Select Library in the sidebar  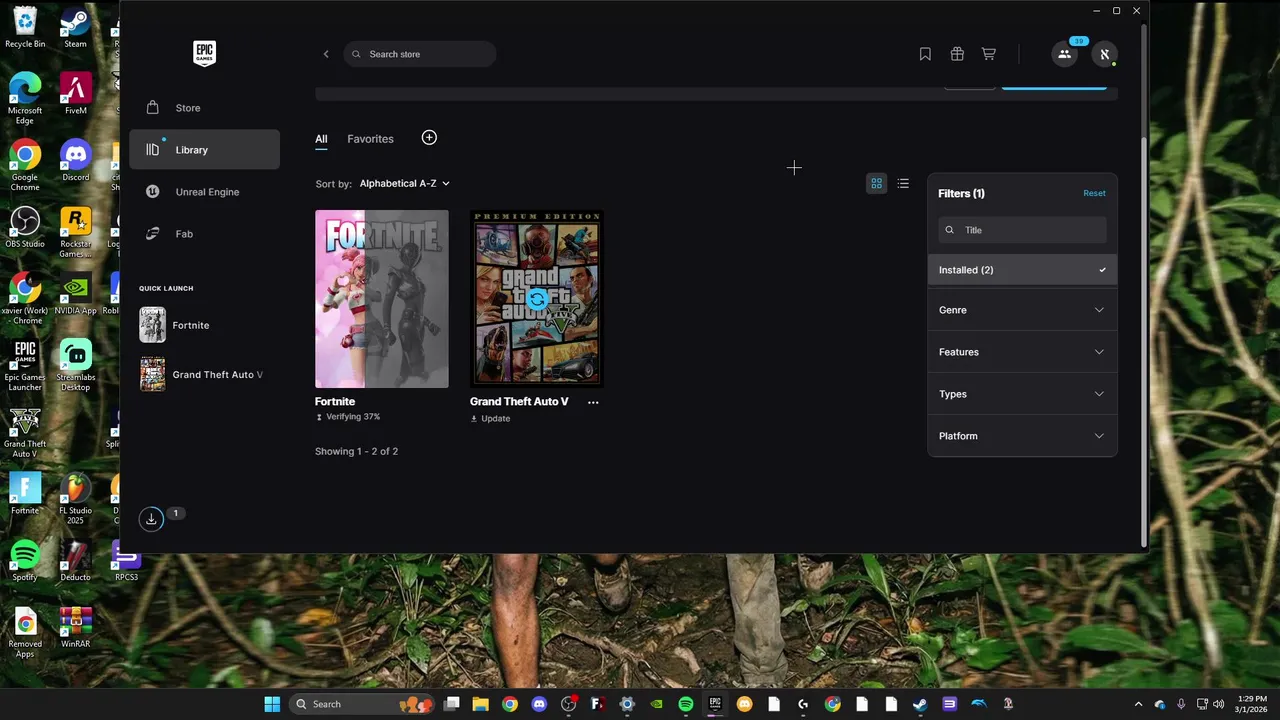point(204,150)
